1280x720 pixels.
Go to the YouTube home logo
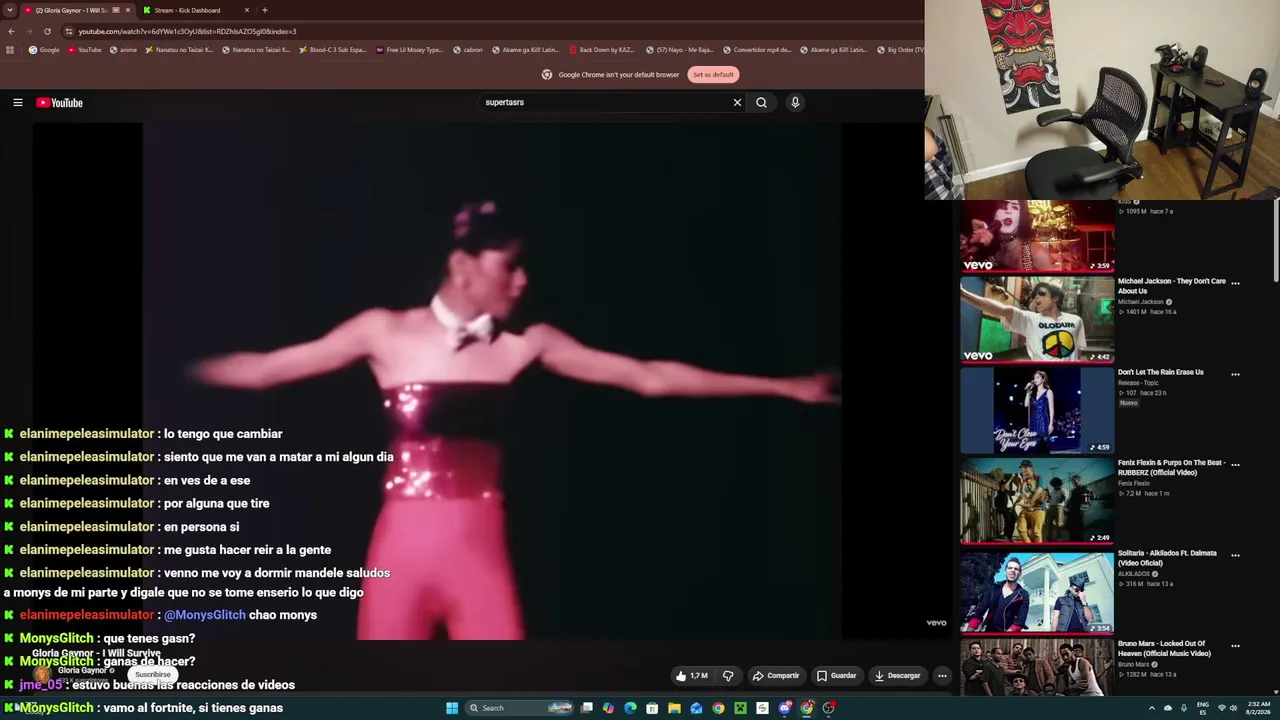click(x=60, y=102)
